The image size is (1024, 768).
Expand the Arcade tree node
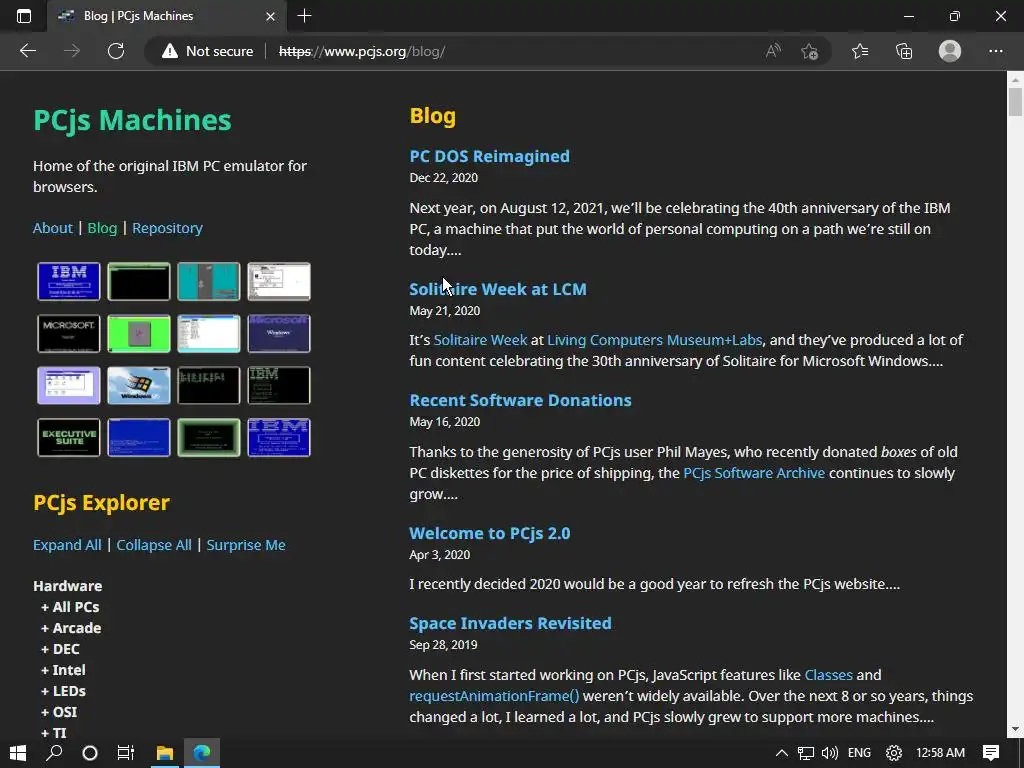[x=71, y=628]
